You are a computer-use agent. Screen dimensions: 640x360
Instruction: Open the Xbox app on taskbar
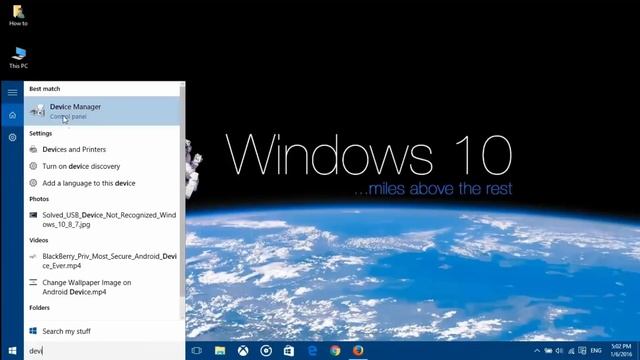pyautogui.click(x=243, y=351)
